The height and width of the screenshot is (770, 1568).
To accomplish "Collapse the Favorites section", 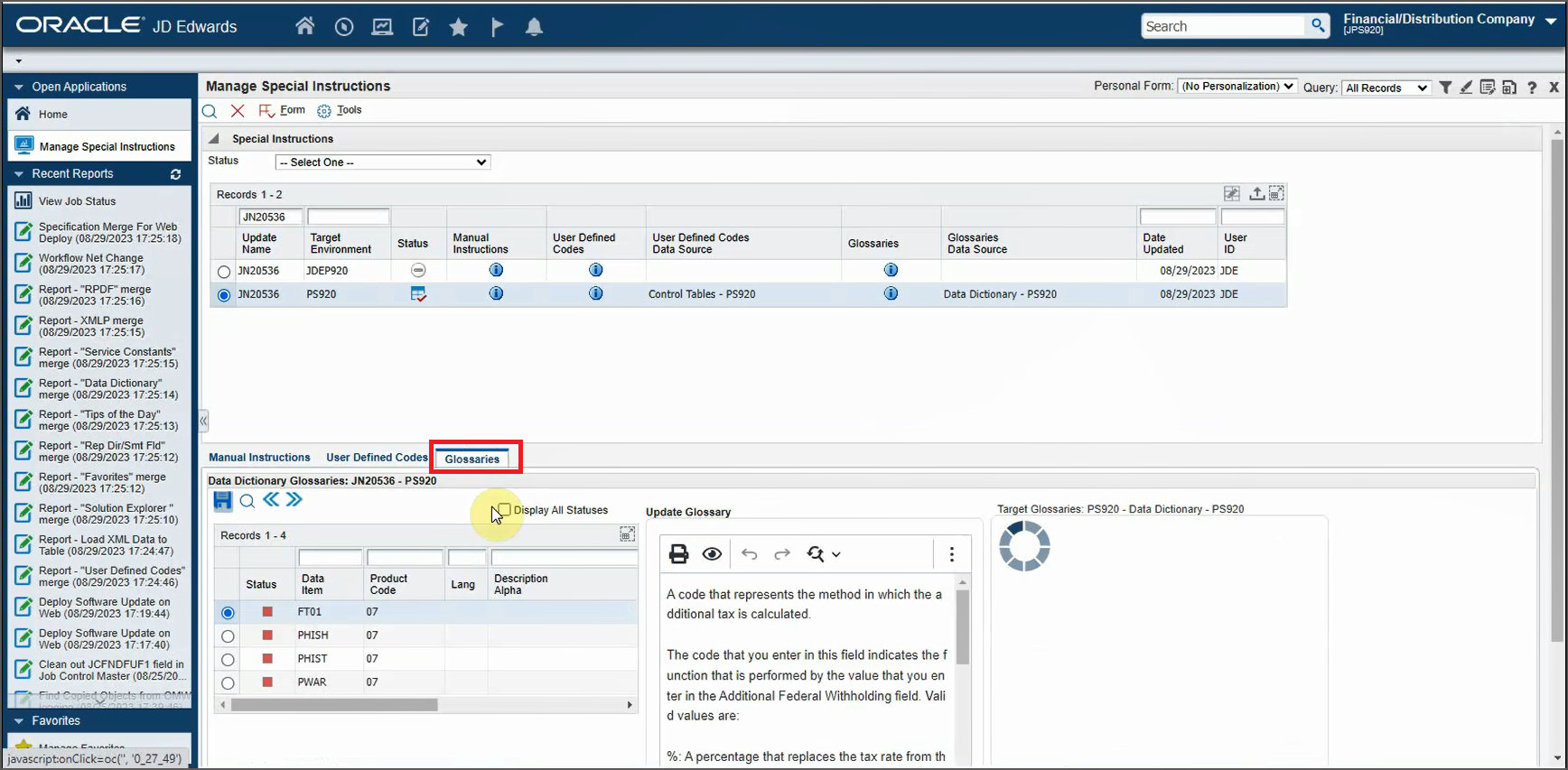I will pos(18,721).
